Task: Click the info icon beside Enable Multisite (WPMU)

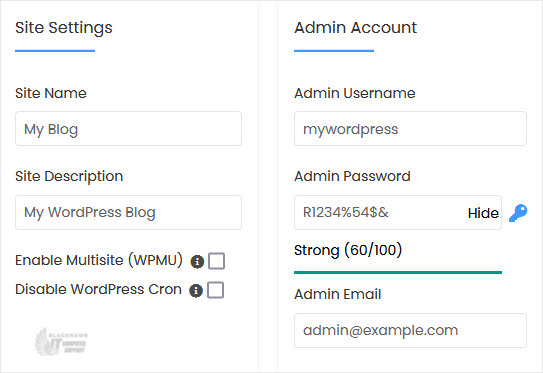Action: (197, 261)
